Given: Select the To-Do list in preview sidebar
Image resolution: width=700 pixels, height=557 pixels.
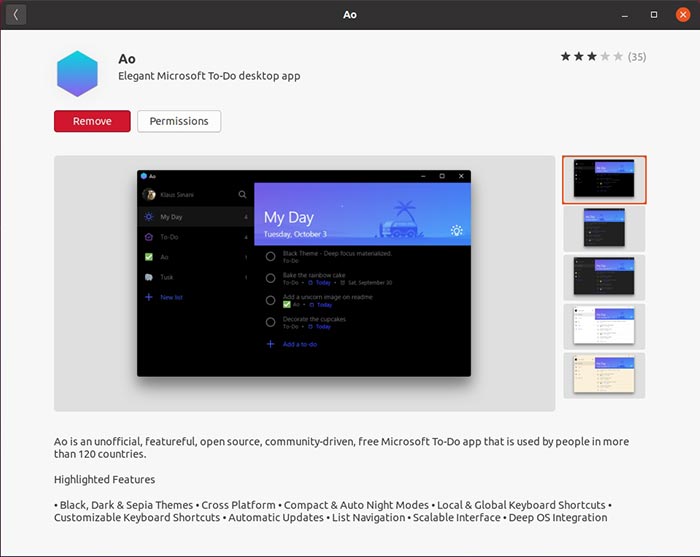Looking at the screenshot, I should pyautogui.click(x=169, y=237).
